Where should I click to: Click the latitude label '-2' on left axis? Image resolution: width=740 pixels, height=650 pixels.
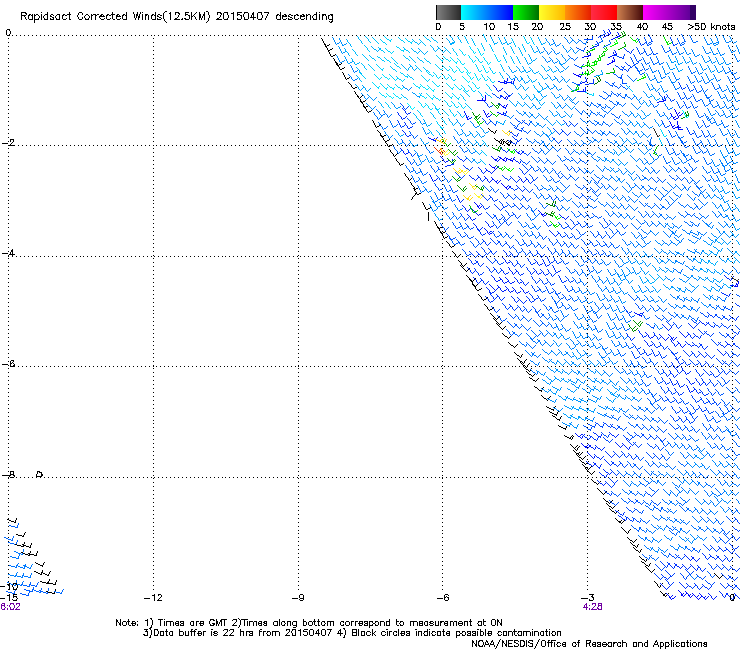coord(8,143)
